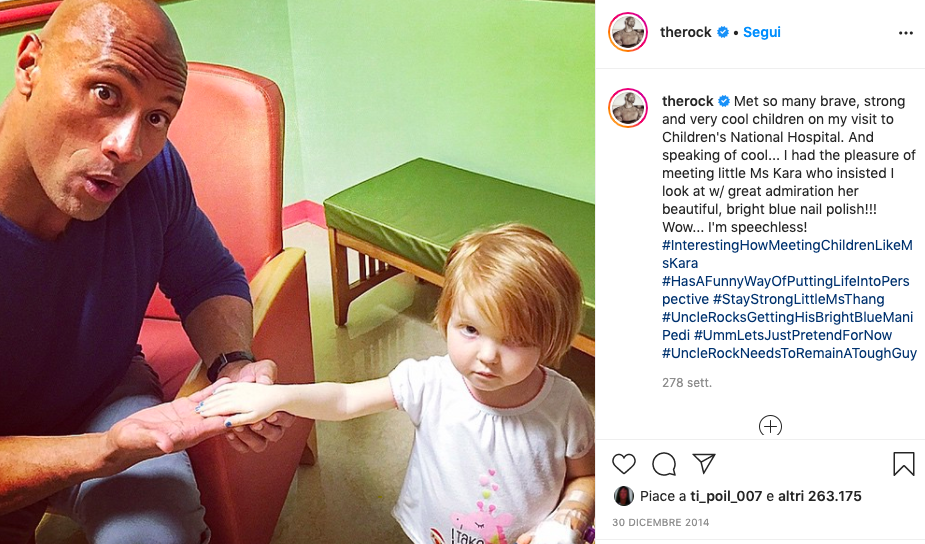Open hashtag #StayStrongLittleMsThang
Viewport: 925px width, 544px height.
(x=798, y=299)
